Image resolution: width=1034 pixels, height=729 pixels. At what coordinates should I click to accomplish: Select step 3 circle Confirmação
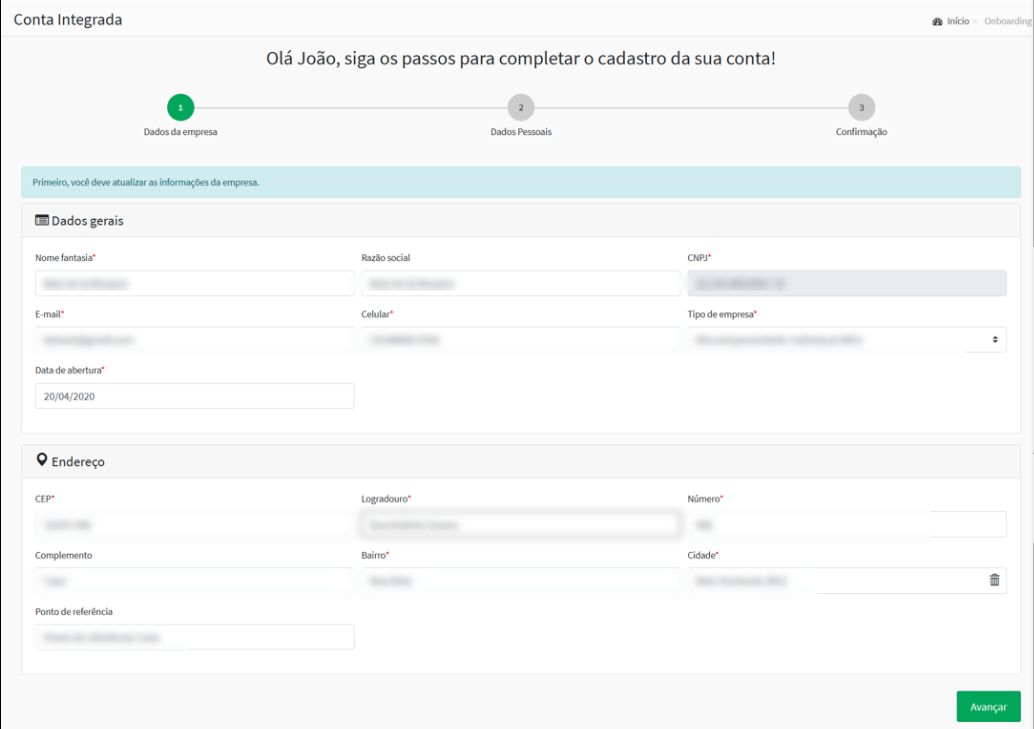pyautogui.click(x=861, y=107)
